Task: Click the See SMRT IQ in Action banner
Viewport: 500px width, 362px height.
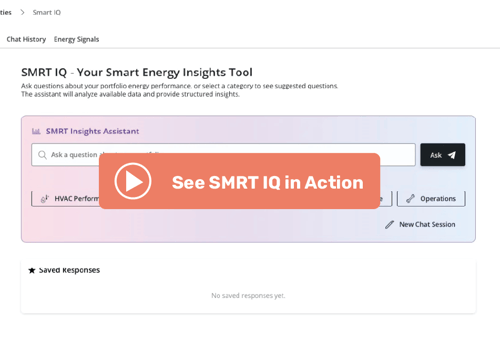Action: click(x=239, y=181)
